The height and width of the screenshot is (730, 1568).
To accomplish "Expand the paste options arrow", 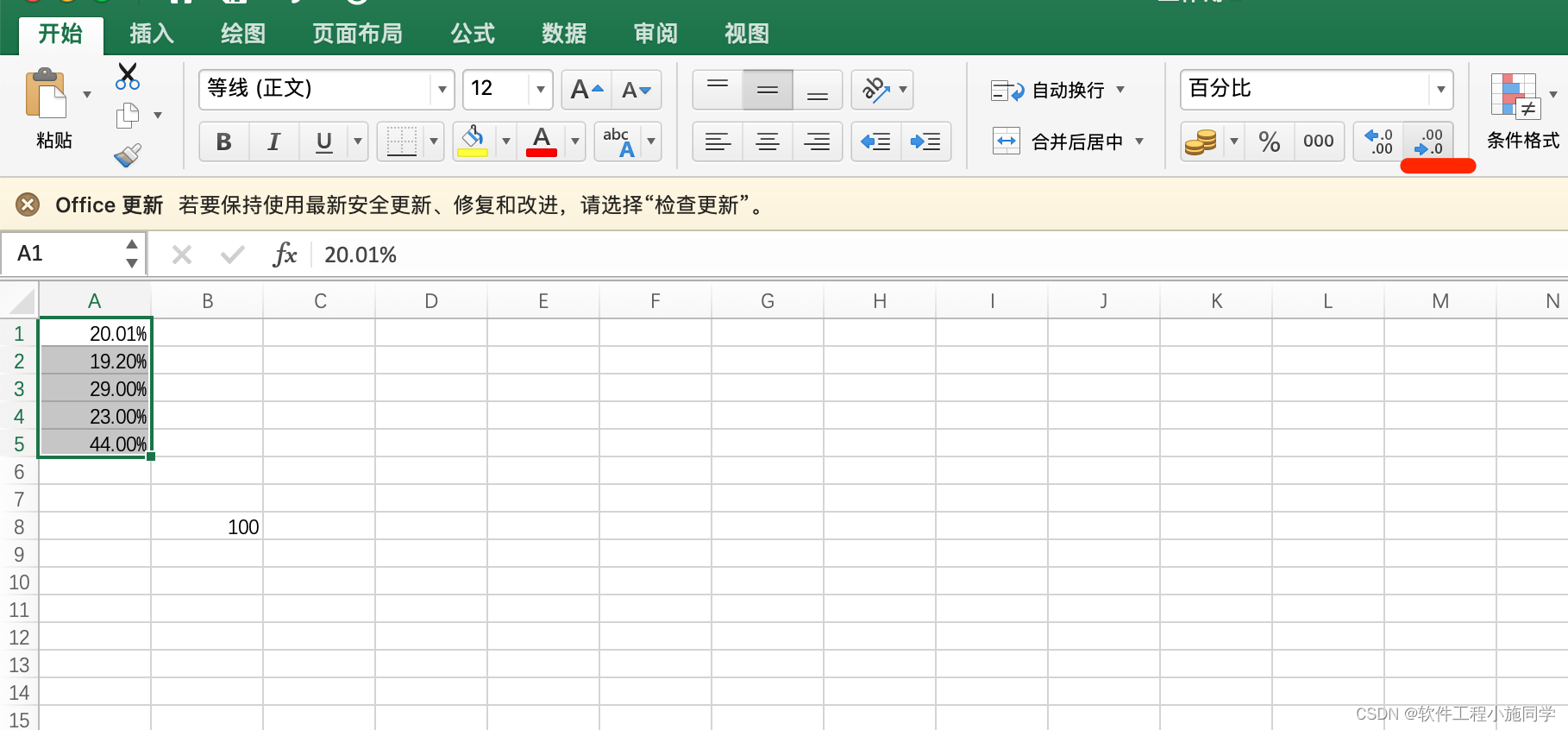I will click(x=87, y=94).
